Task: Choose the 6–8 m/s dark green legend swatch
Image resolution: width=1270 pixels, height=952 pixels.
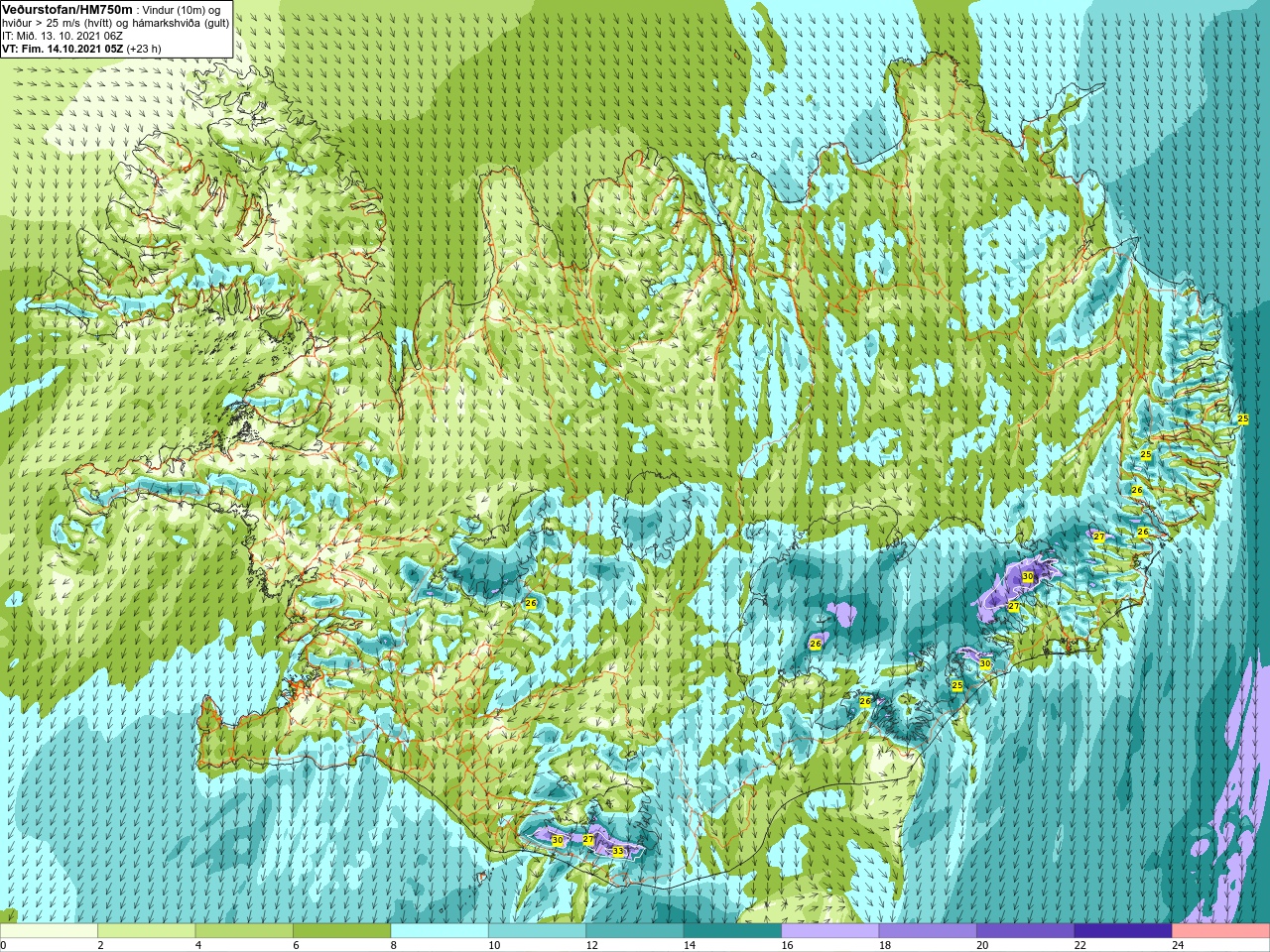Action: (x=341, y=931)
